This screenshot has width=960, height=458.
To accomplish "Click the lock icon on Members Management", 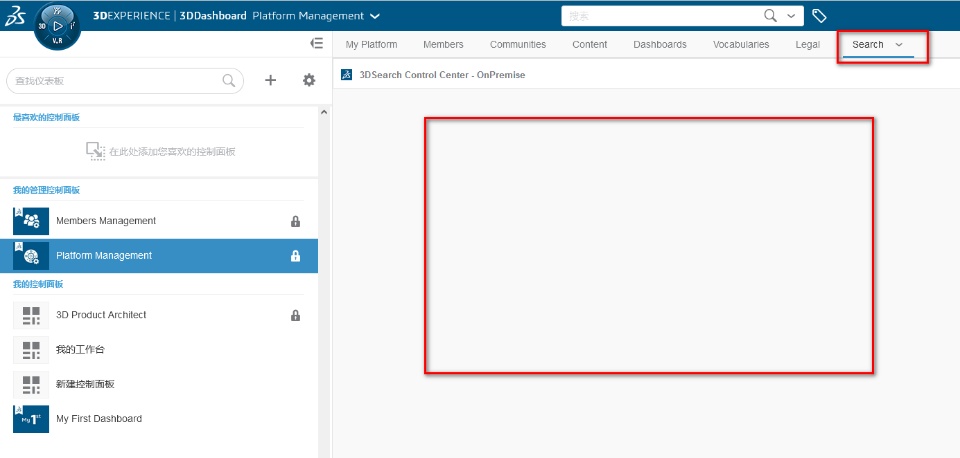I will [295, 221].
